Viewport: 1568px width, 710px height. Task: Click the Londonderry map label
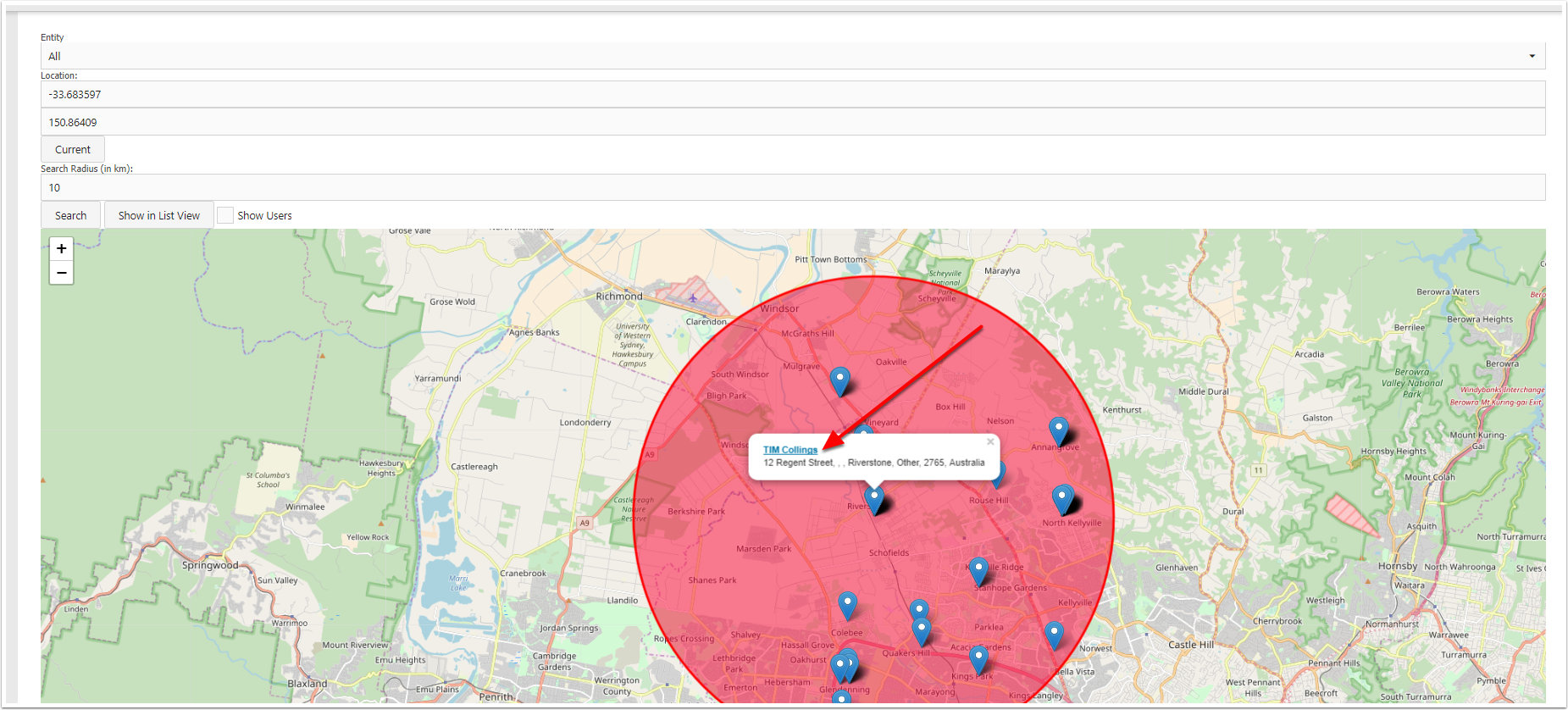pos(585,422)
